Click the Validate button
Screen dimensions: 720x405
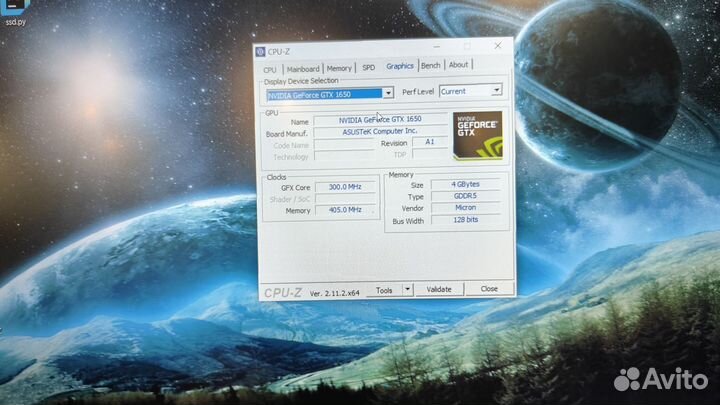pos(439,289)
